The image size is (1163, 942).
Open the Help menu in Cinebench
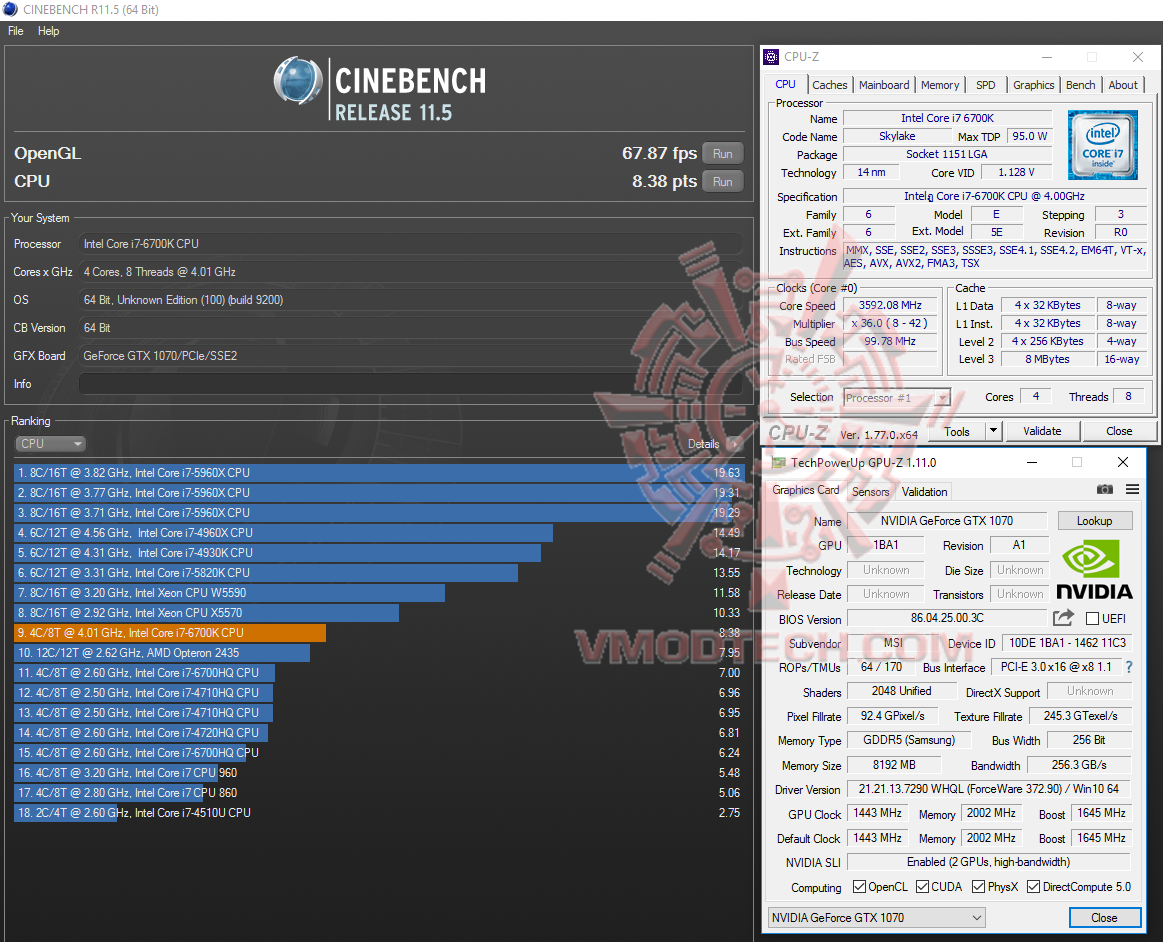click(x=49, y=31)
